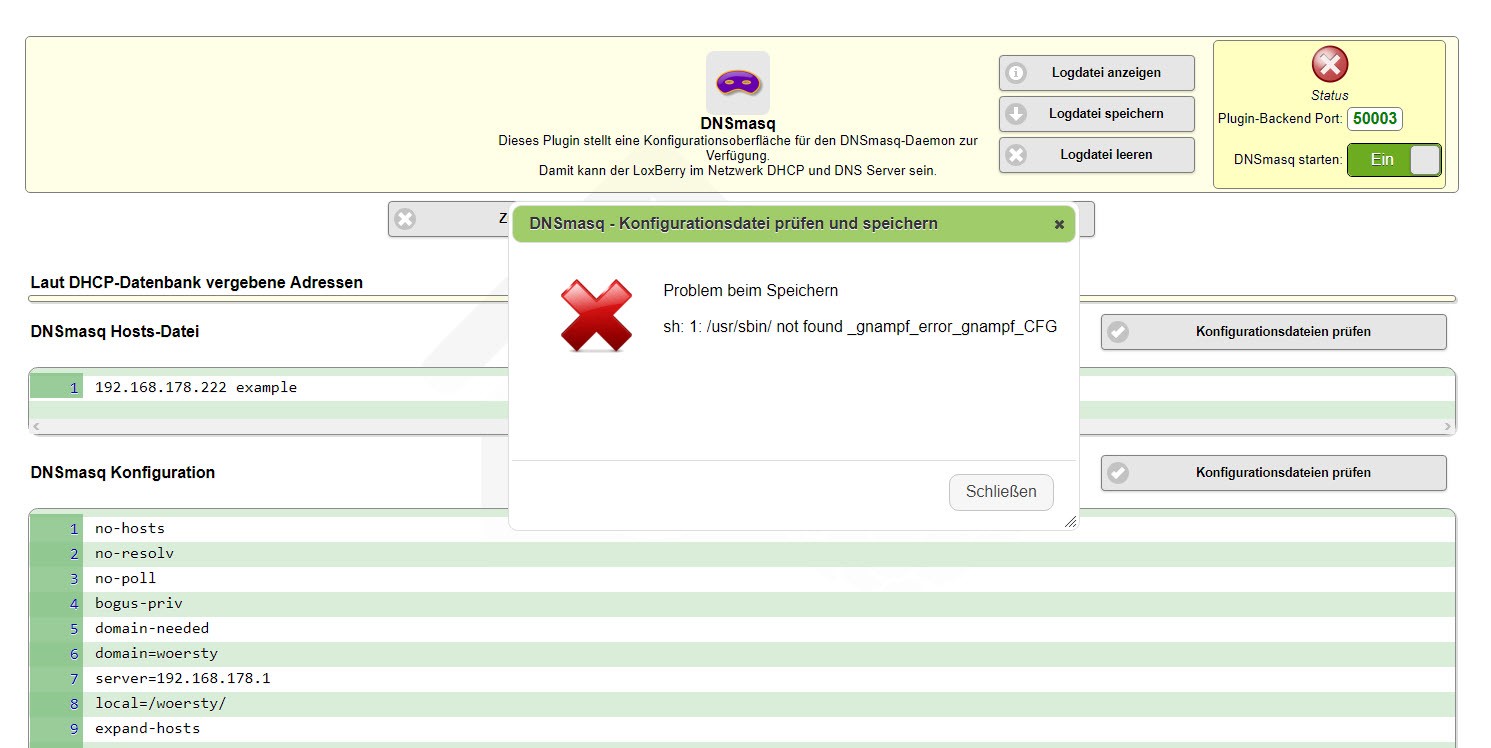The height and width of the screenshot is (748, 1491).
Task: Click the Laut DHCP-Datenbank vergebene Adressen heading
Action: click(x=197, y=282)
